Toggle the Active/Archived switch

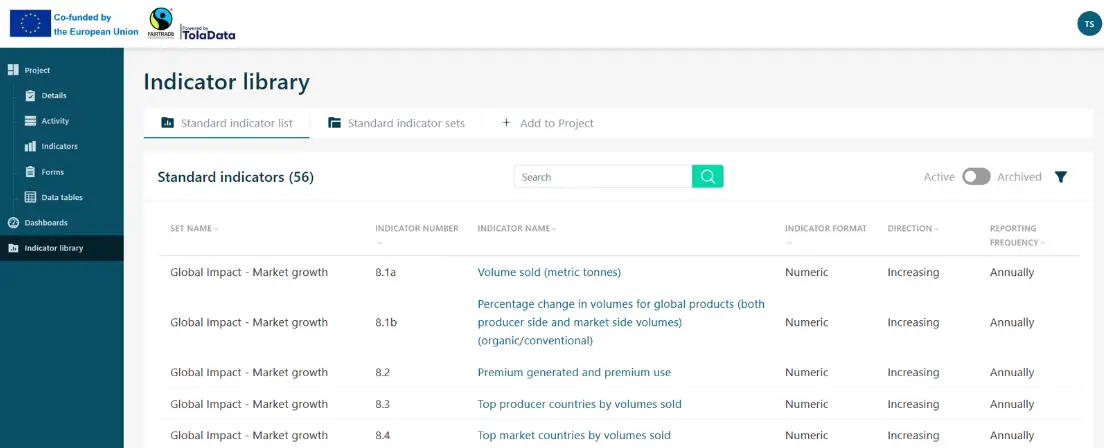976,177
